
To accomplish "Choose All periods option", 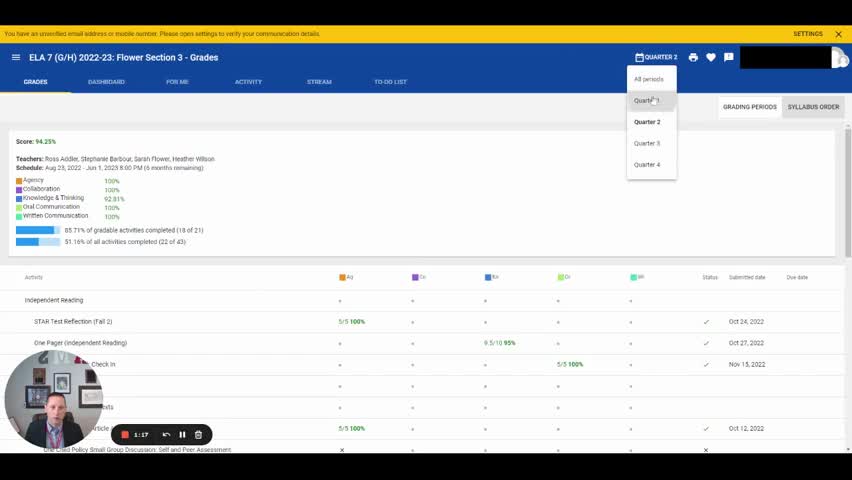I will 648,79.
